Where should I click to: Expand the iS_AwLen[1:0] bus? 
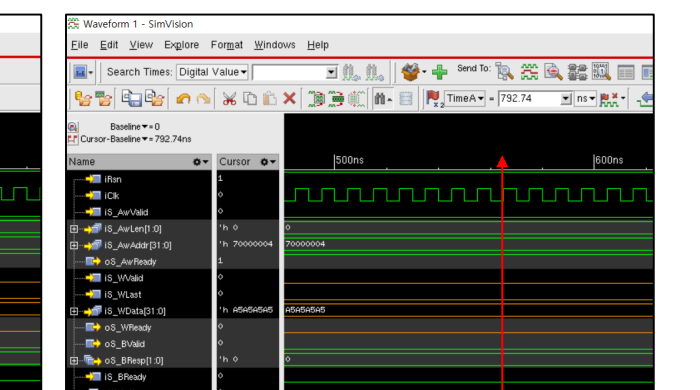click(74, 229)
